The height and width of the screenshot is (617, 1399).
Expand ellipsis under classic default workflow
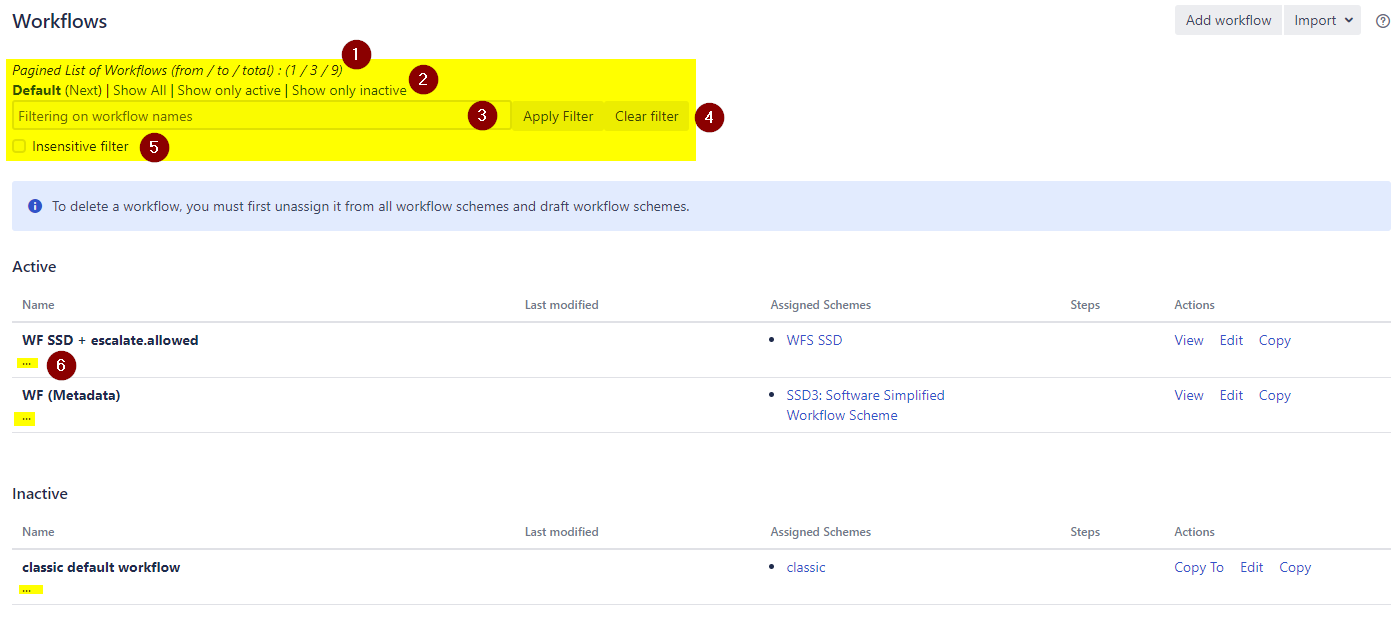tap(26, 589)
